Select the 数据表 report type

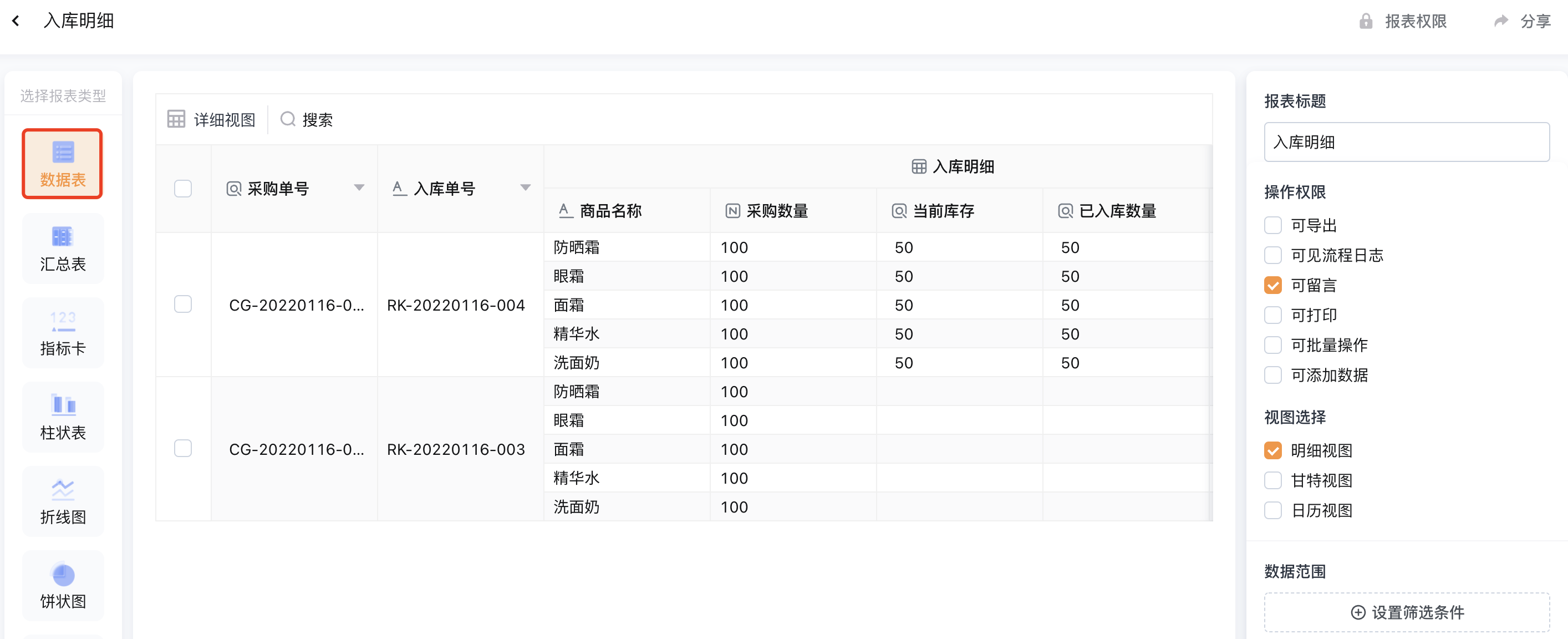[x=62, y=163]
